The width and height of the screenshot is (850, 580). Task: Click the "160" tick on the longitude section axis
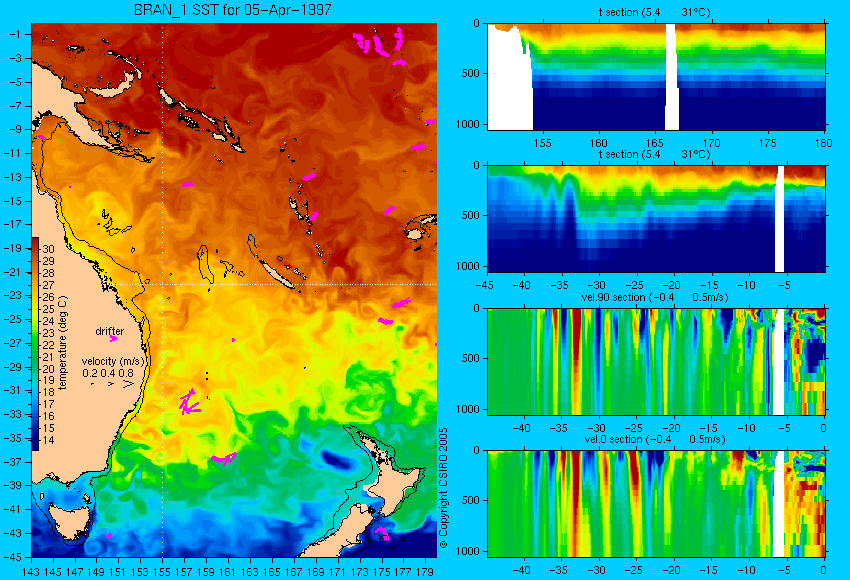(598, 143)
